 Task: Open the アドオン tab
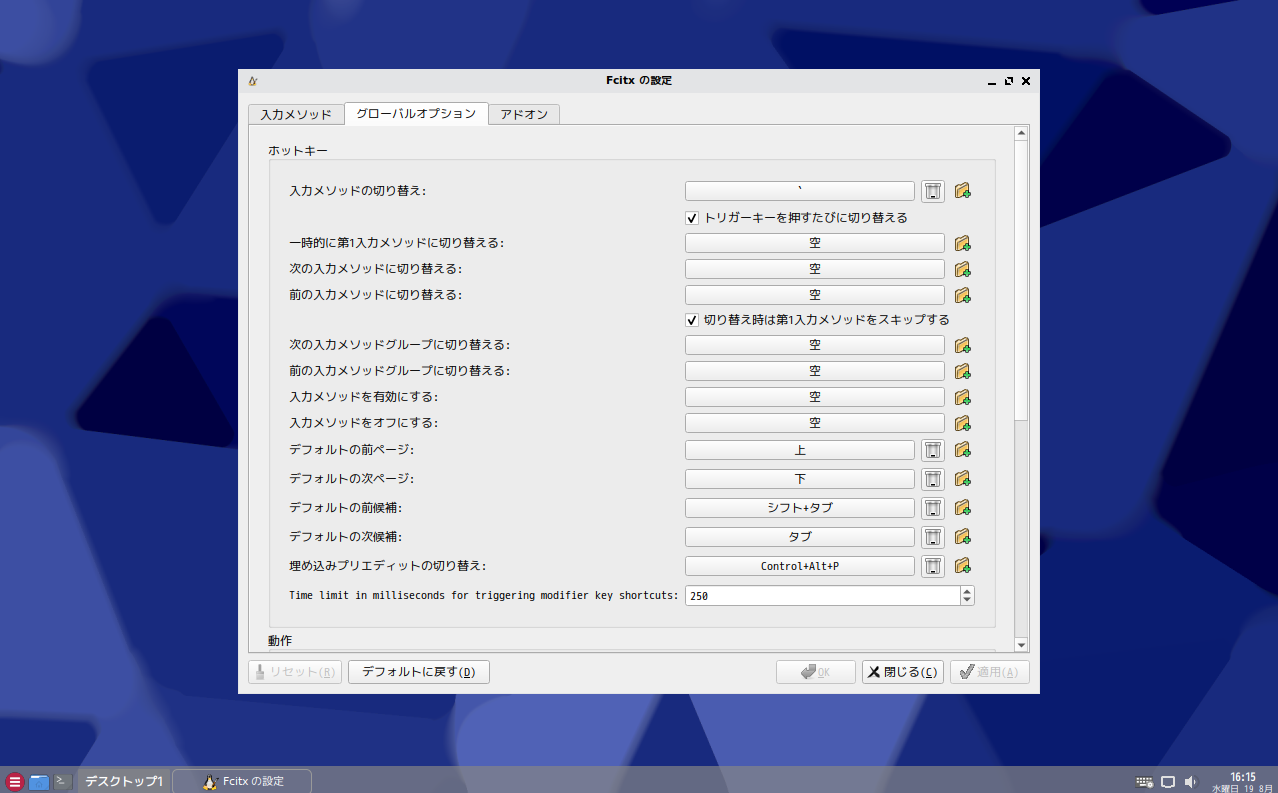pyautogui.click(x=524, y=114)
